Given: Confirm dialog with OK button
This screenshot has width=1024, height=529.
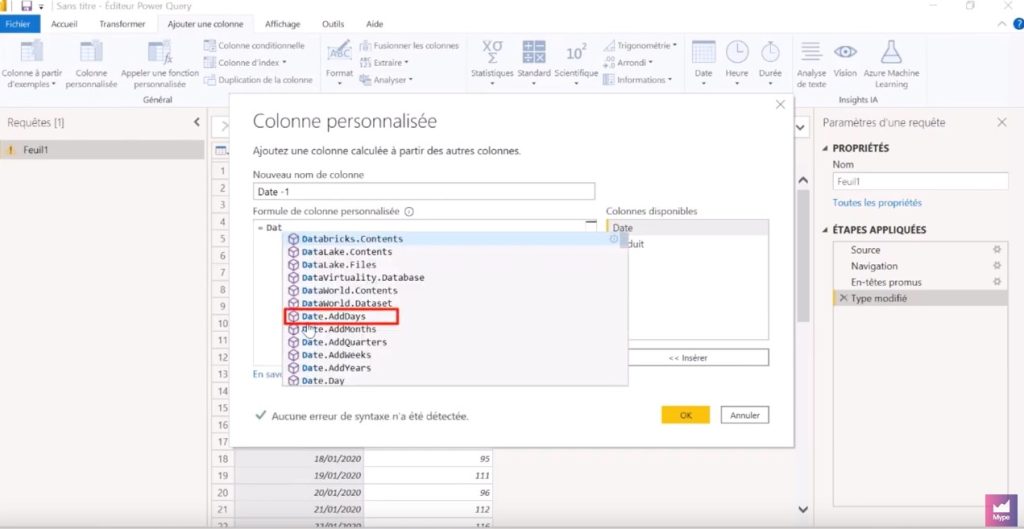Looking at the screenshot, I should pyautogui.click(x=685, y=415).
